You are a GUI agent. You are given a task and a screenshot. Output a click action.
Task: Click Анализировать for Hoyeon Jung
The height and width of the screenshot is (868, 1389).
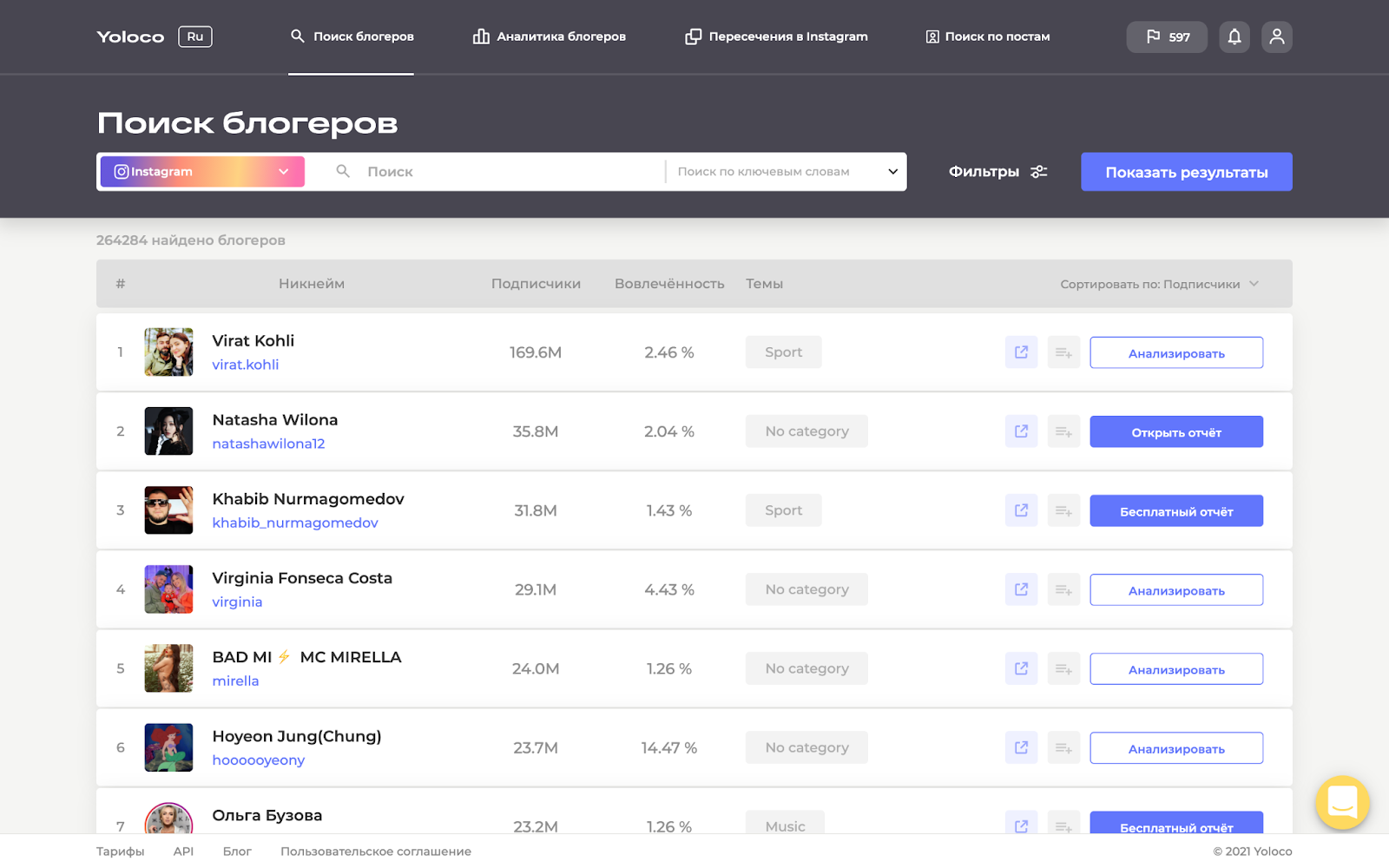click(1176, 747)
